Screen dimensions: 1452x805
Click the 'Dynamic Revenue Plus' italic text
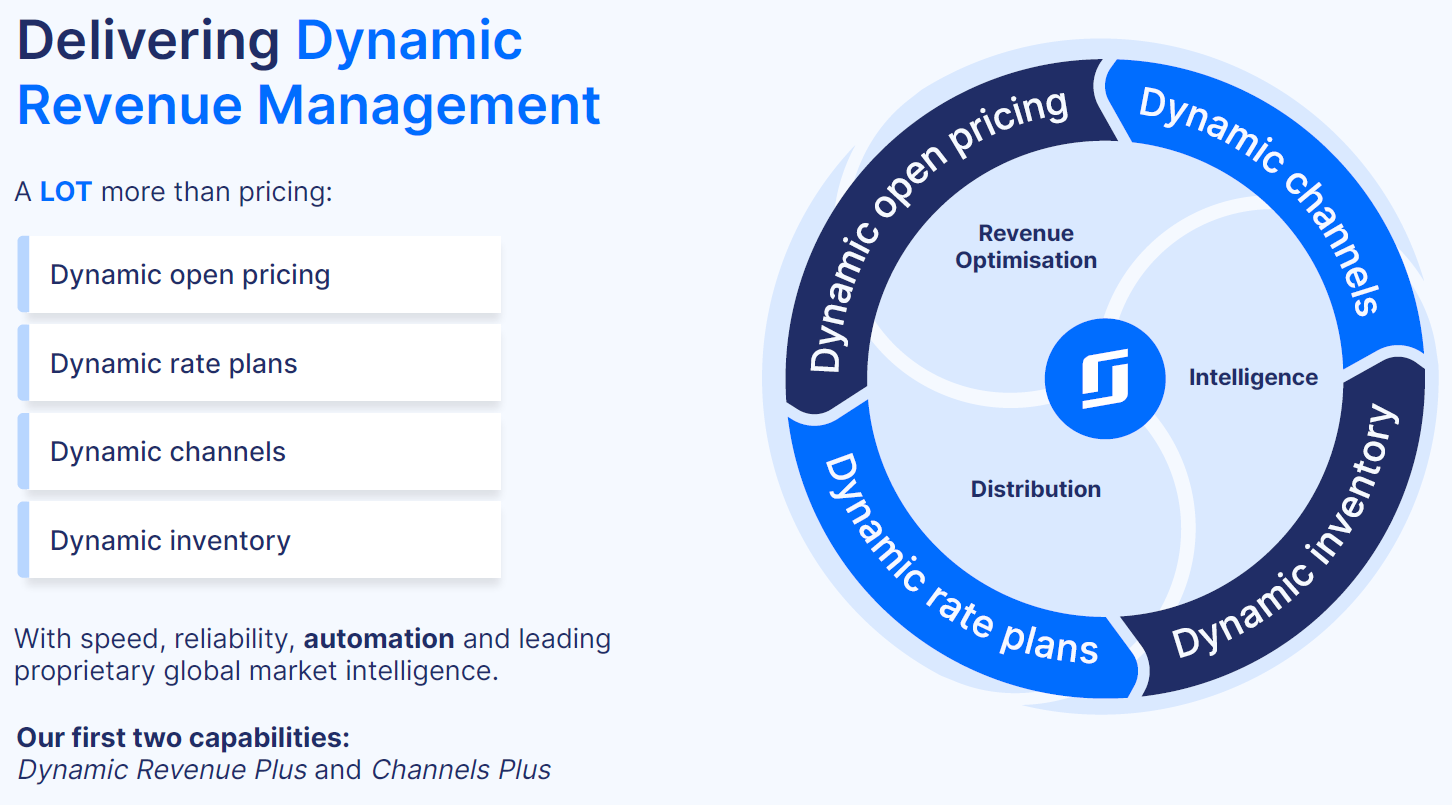click(162, 770)
